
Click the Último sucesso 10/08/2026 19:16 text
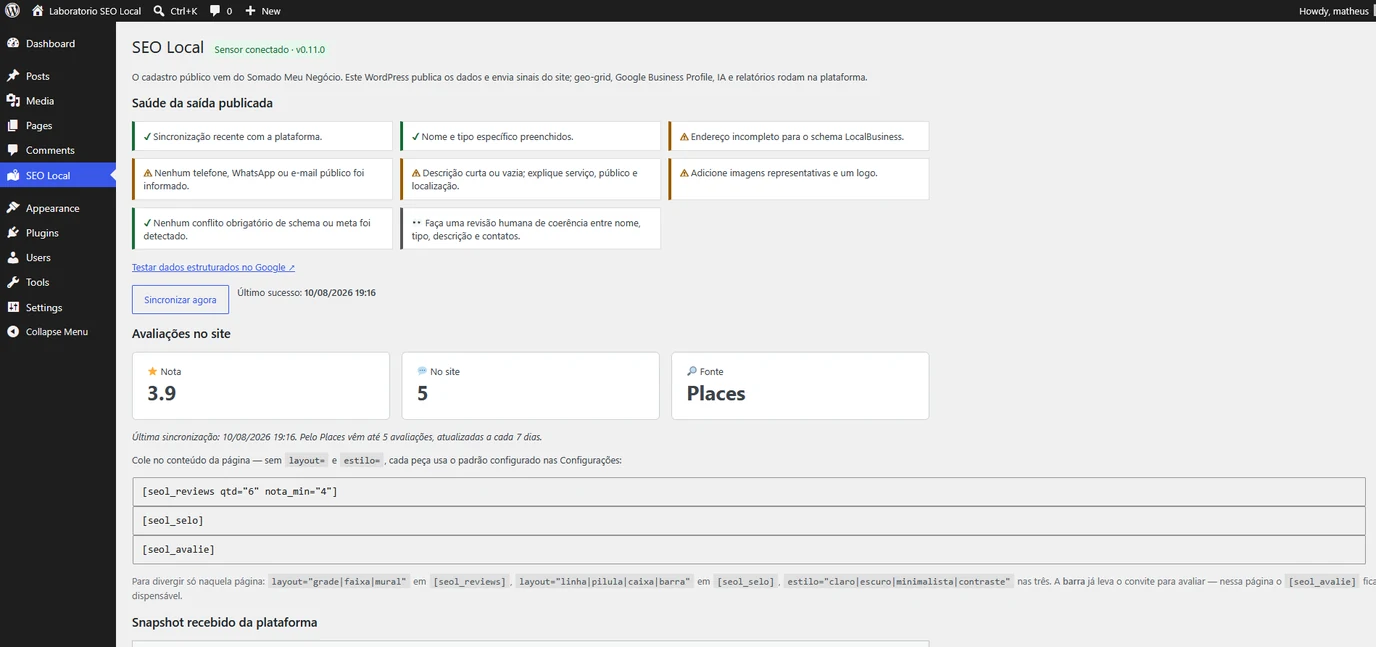(x=306, y=293)
